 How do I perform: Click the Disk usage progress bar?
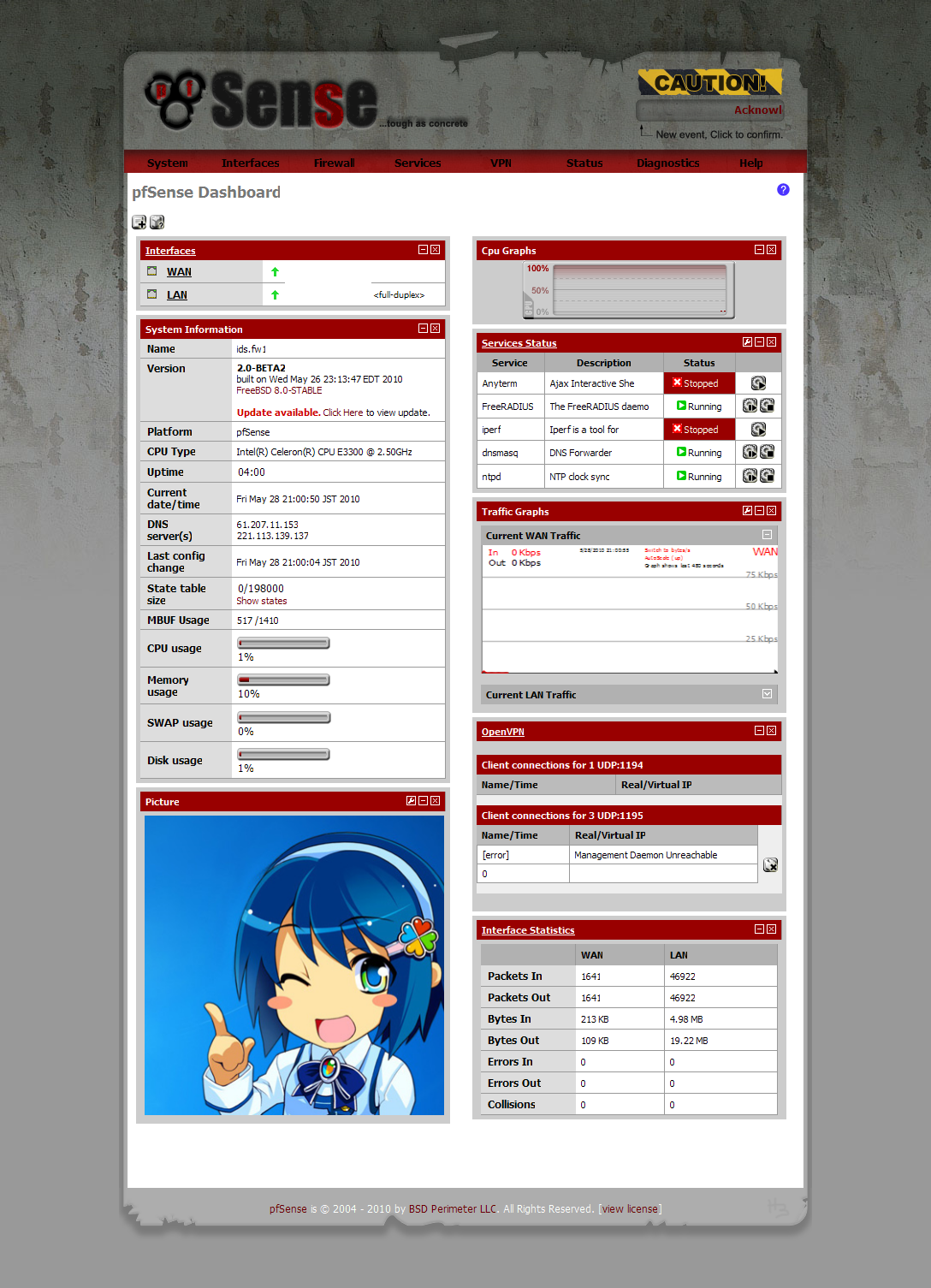point(283,754)
